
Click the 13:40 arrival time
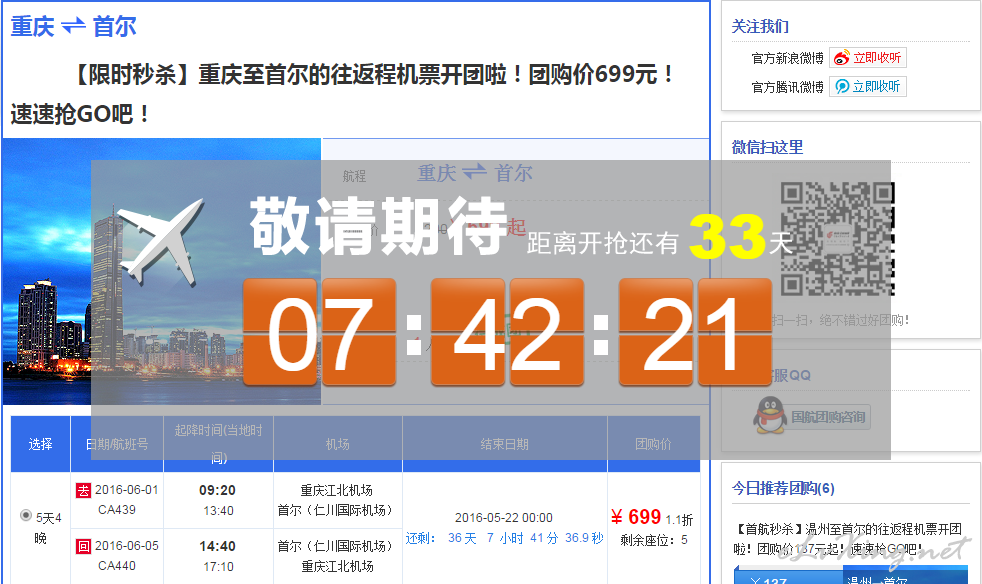pyautogui.click(x=218, y=511)
